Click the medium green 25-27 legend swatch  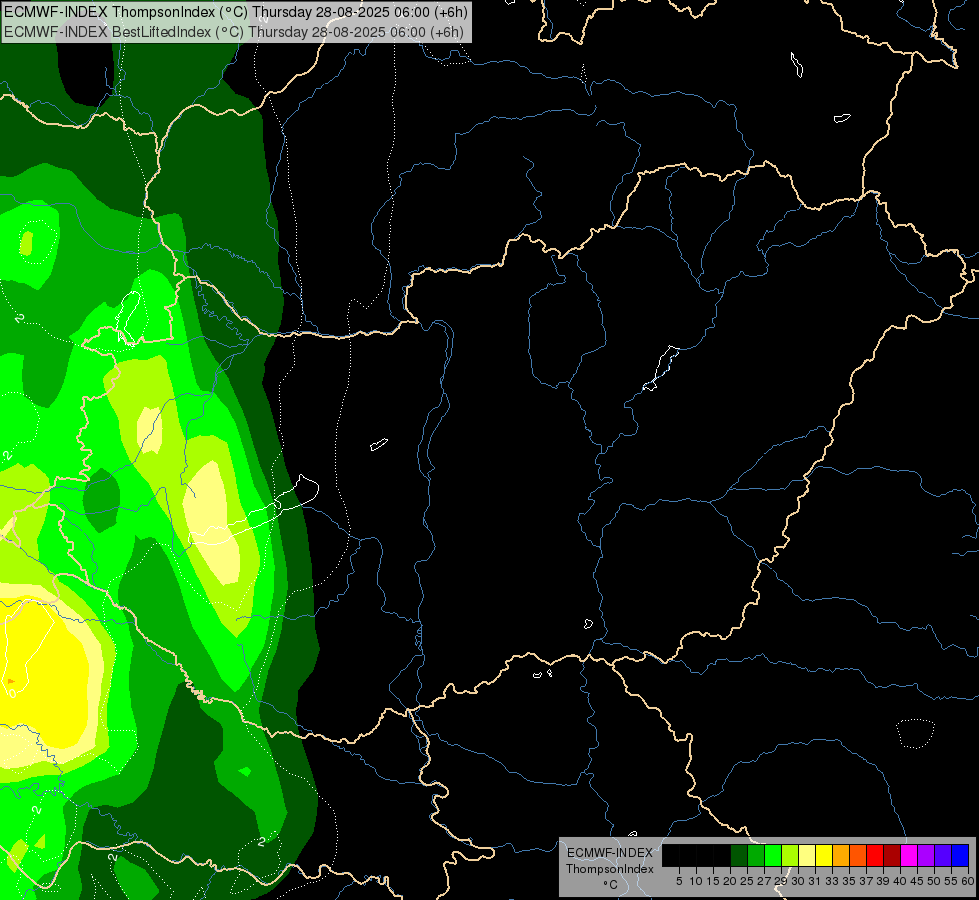tap(756, 855)
